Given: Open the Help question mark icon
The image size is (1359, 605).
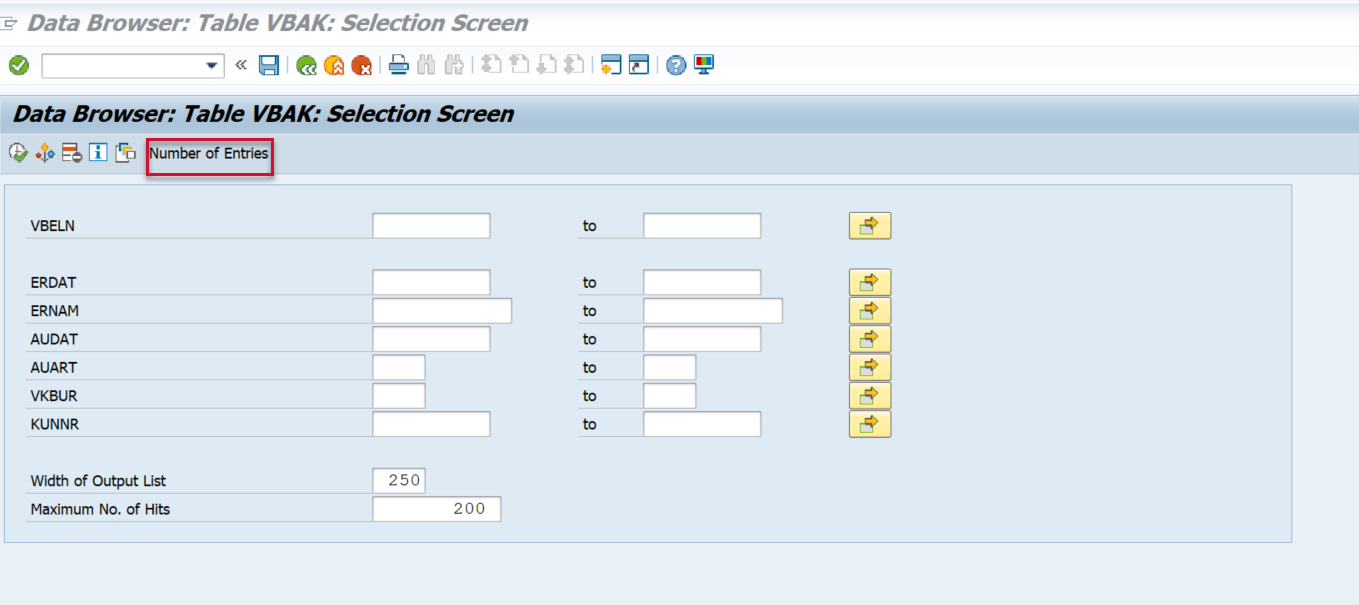Looking at the screenshot, I should tap(676, 66).
